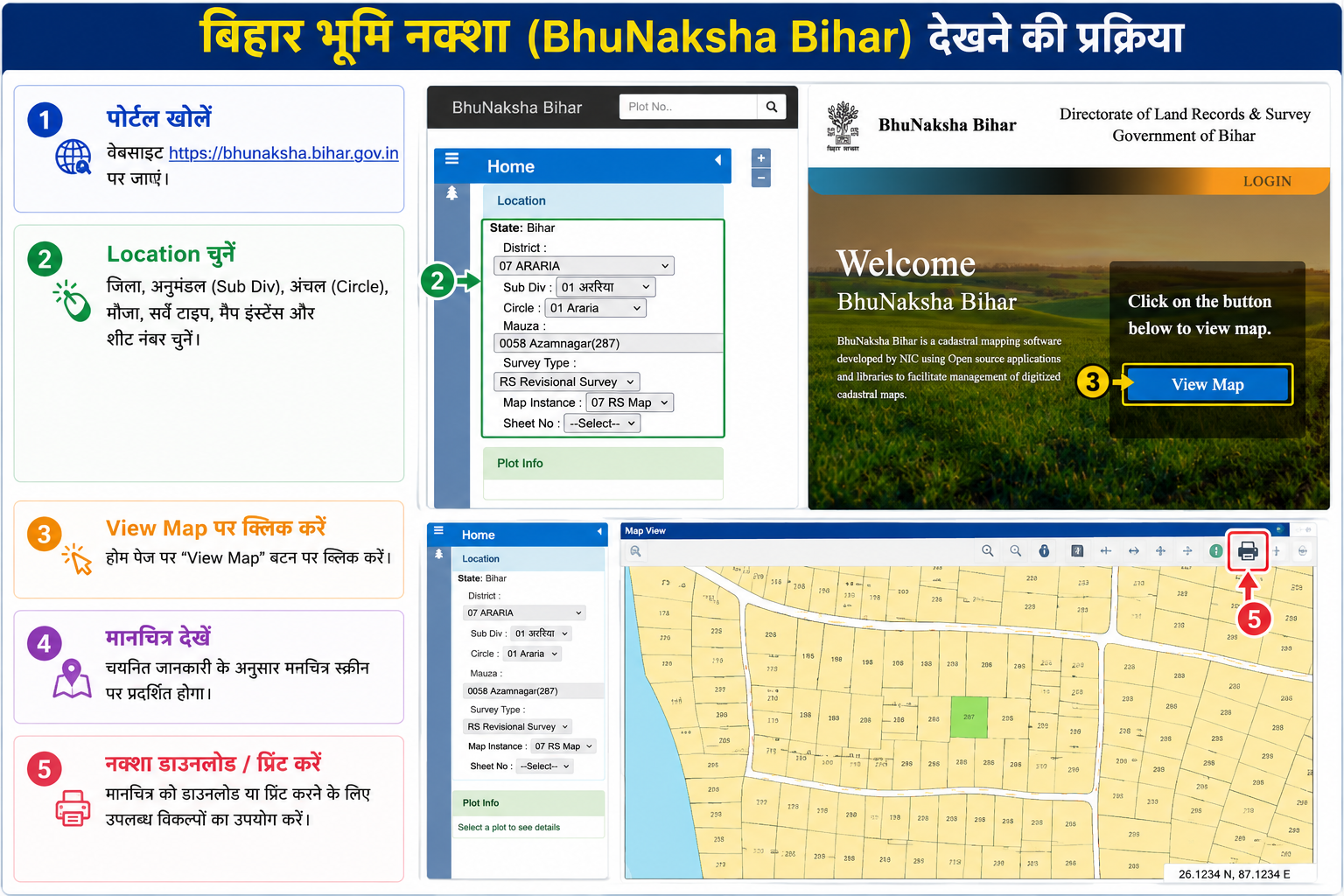Click the map pin icon in the मानचित्र देखें step
1344x896 pixels.
(72, 679)
